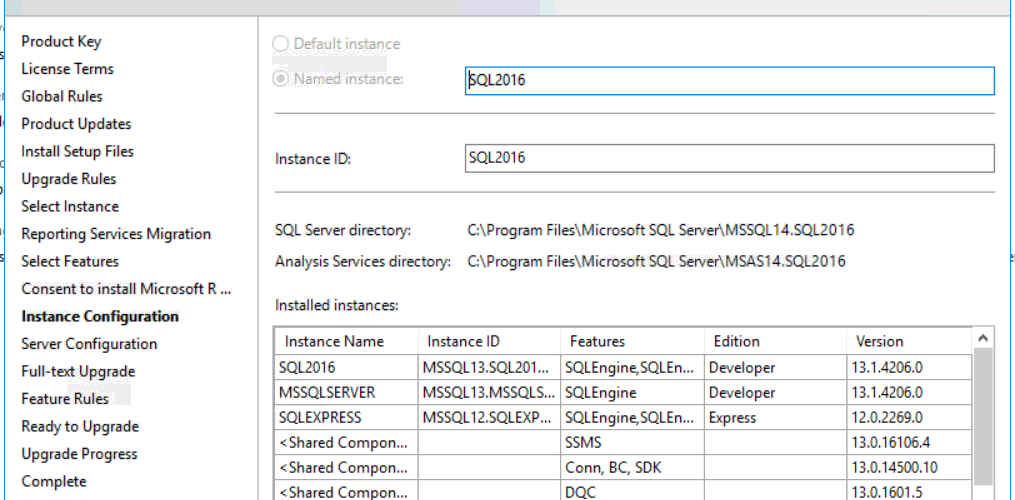Click the Version column header
Screen dimensions: 1015x500
pos(879,341)
